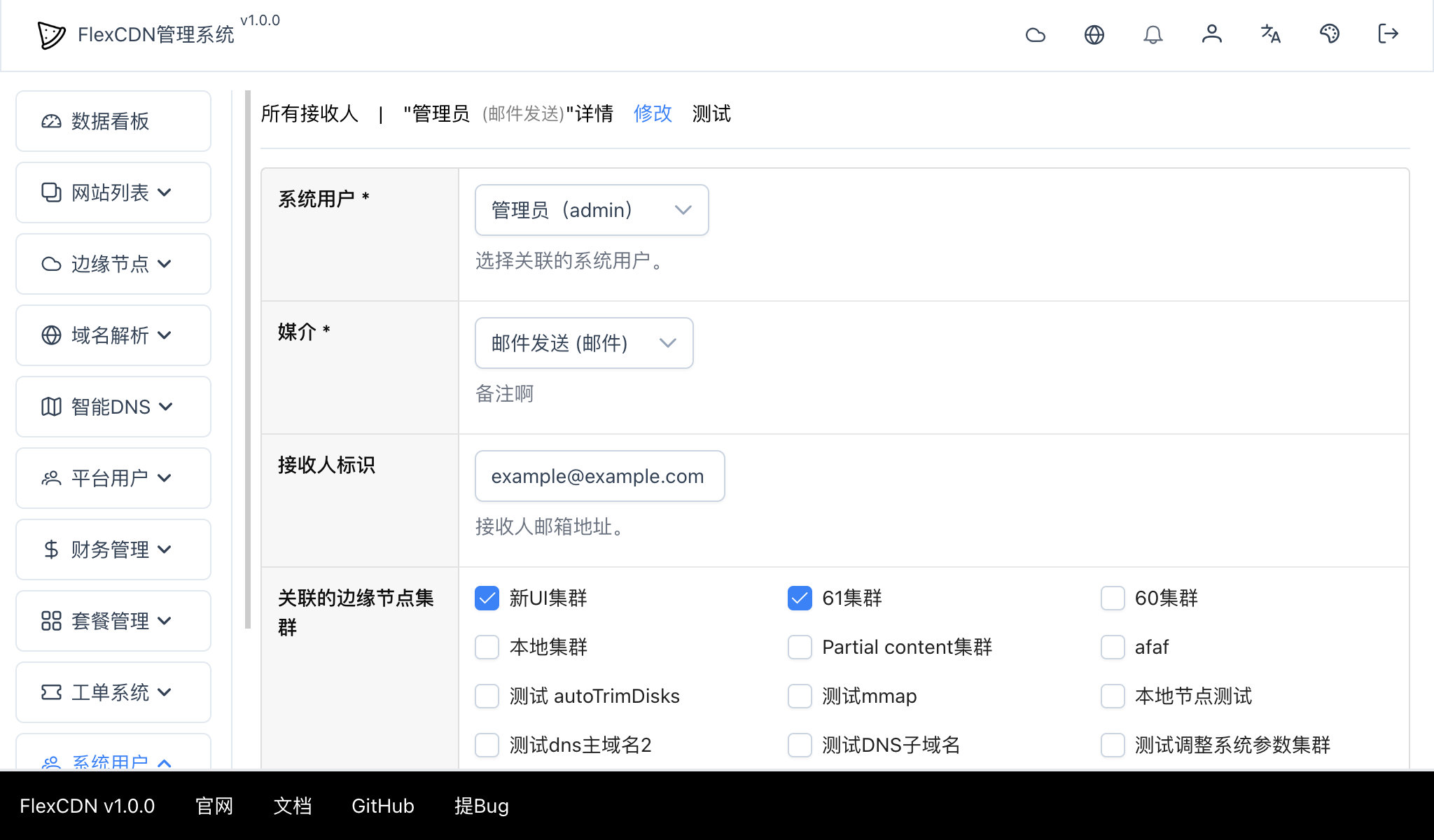
Task: Open the 系统用户 dropdown showing 管理员（admin）
Action: (591, 210)
